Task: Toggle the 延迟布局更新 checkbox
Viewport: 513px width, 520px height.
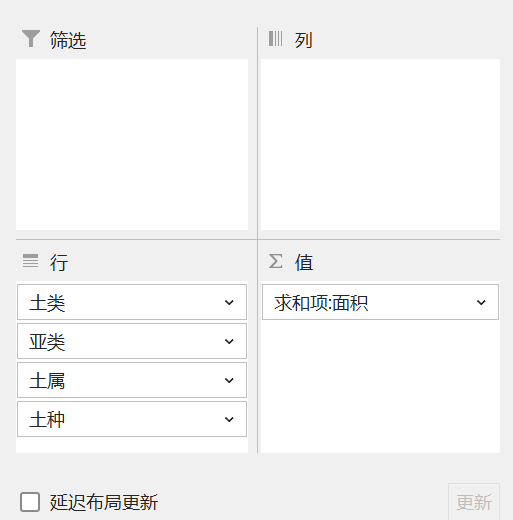Action: [x=30, y=502]
